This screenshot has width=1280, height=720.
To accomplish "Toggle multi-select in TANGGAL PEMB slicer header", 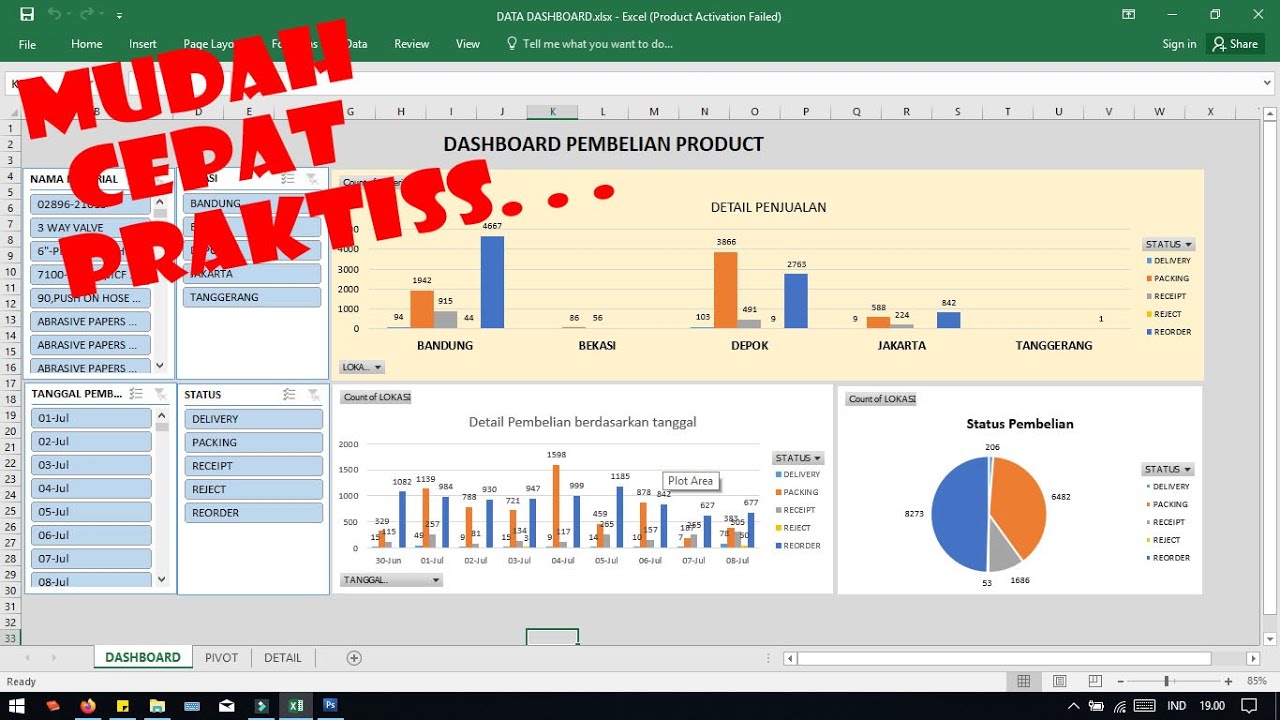I will pos(137,394).
